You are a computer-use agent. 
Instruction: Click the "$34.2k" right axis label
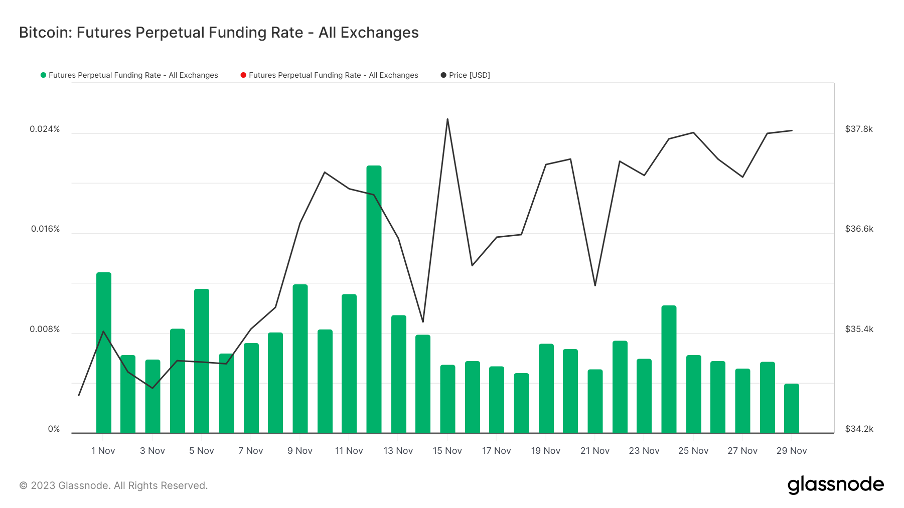[859, 430]
